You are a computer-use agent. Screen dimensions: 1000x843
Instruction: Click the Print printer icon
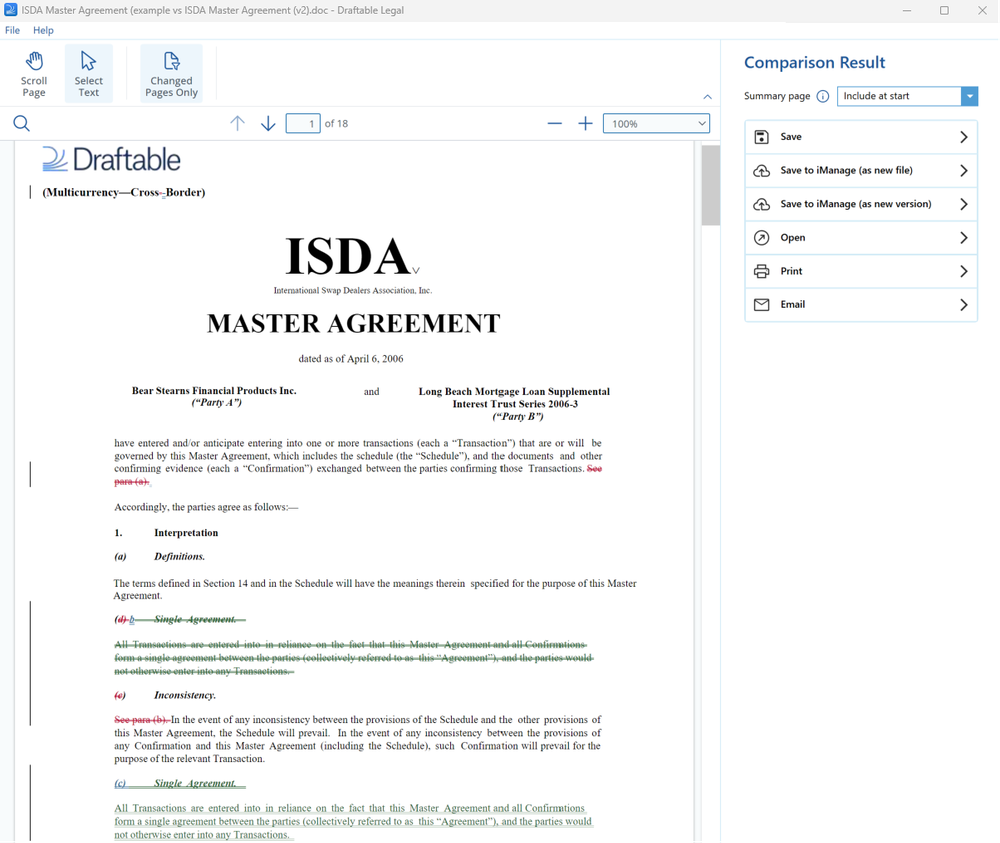point(761,271)
